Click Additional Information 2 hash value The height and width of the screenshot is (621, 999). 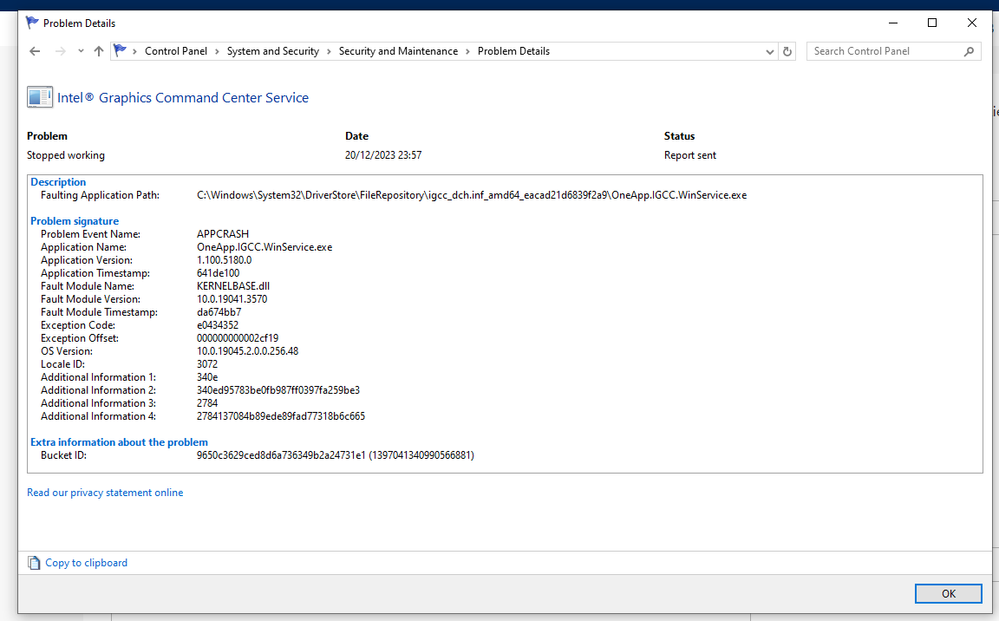278,390
